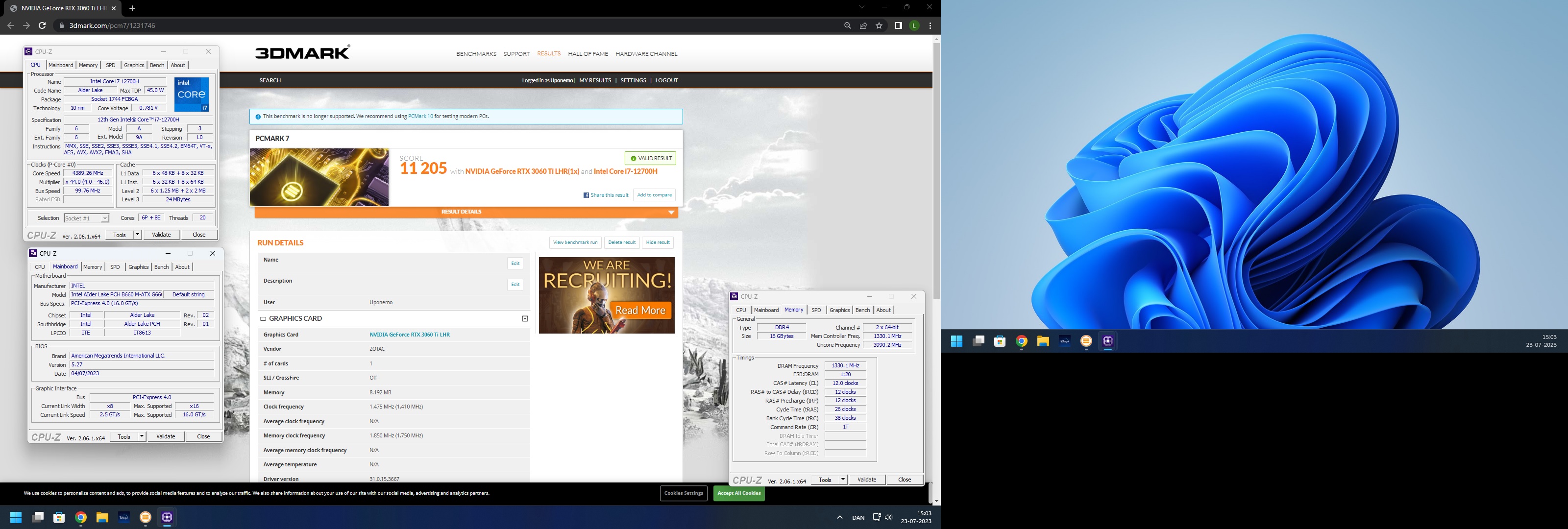Click Share this result link
The width and height of the screenshot is (1568, 529).
[x=606, y=195]
